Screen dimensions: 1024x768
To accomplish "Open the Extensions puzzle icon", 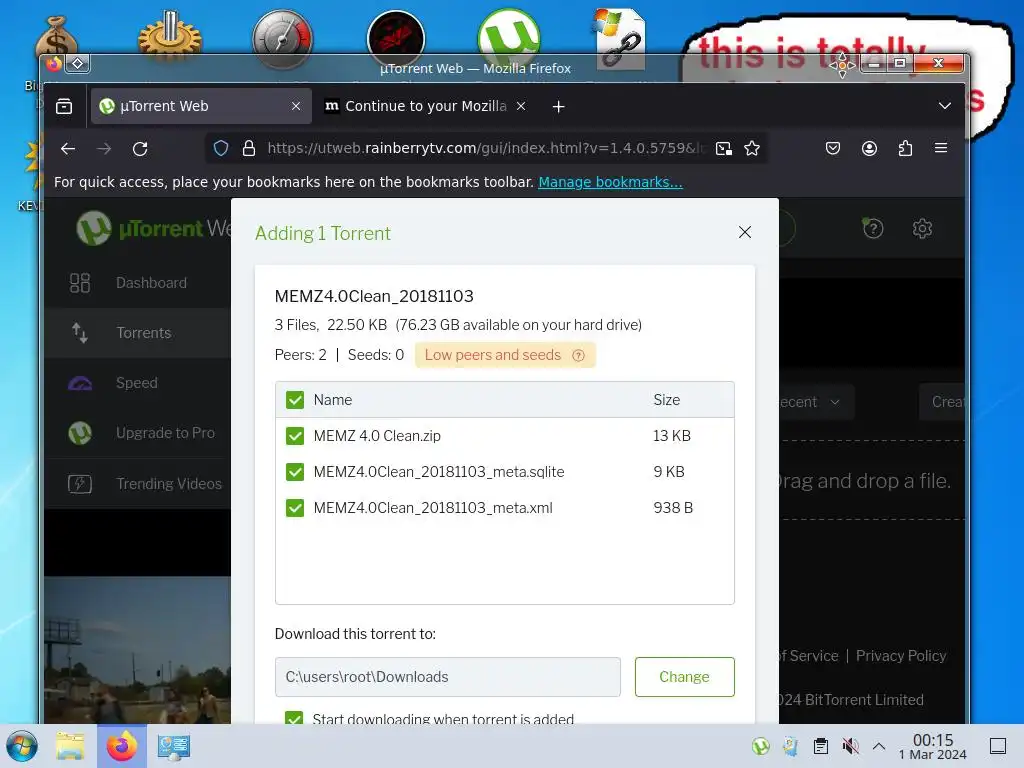I will click(x=905, y=148).
